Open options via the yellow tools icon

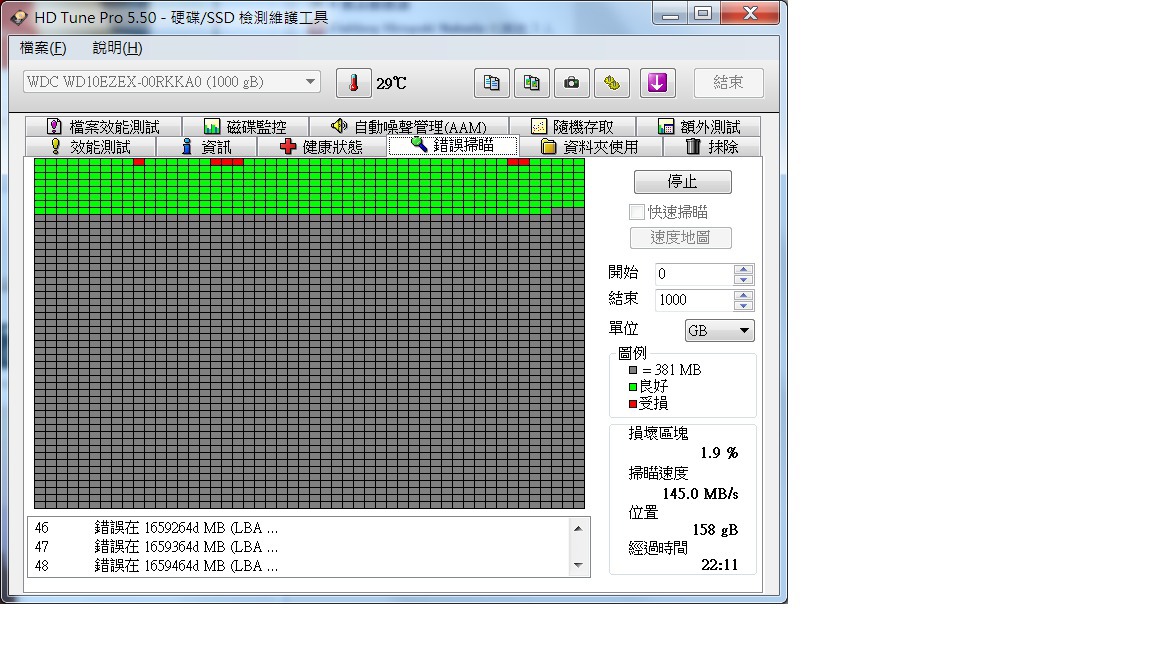(x=611, y=83)
